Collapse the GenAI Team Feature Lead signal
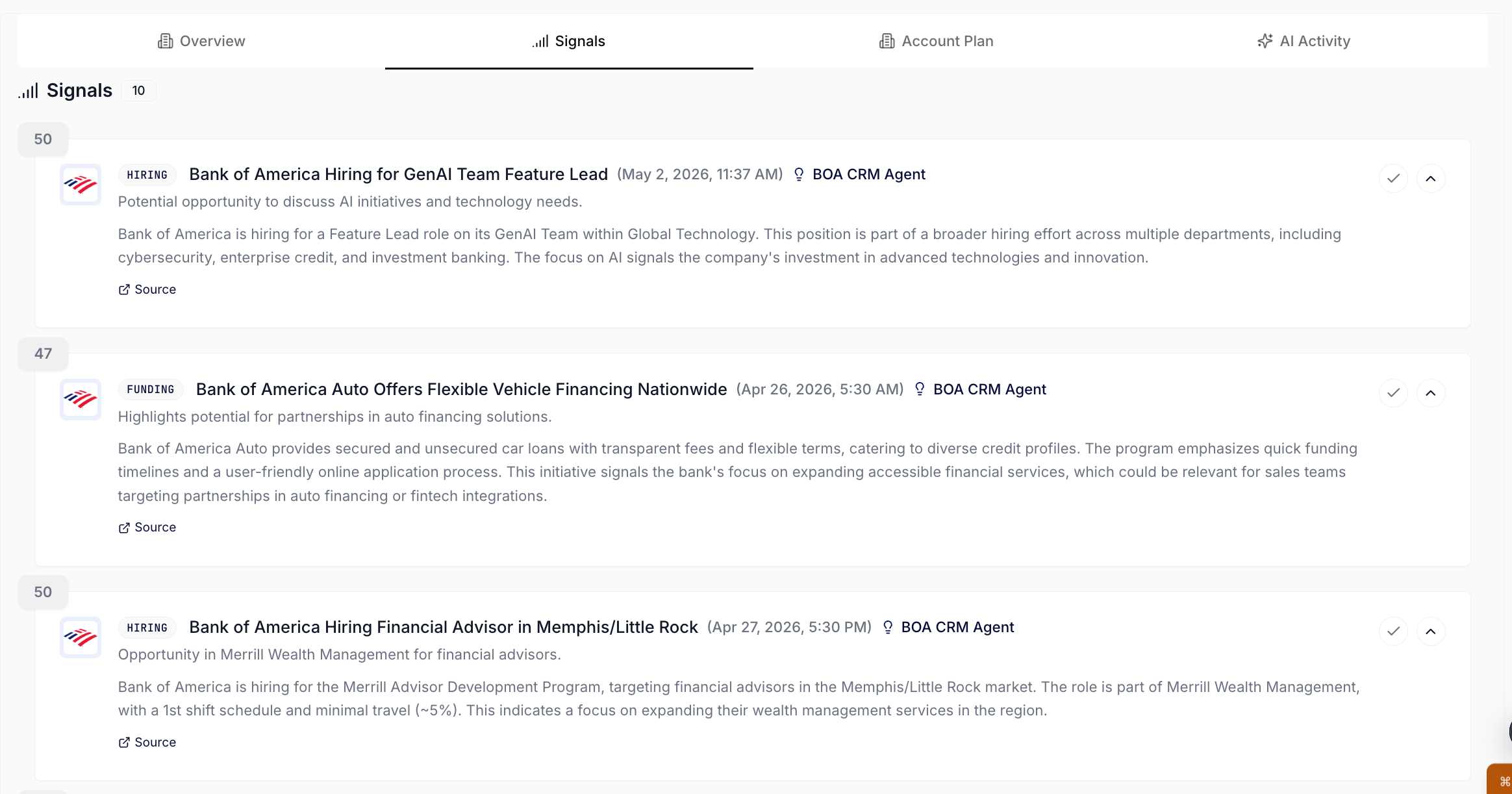Image resolution: width=1512 pixels, height=794 pixels. tap(1431, 178)
